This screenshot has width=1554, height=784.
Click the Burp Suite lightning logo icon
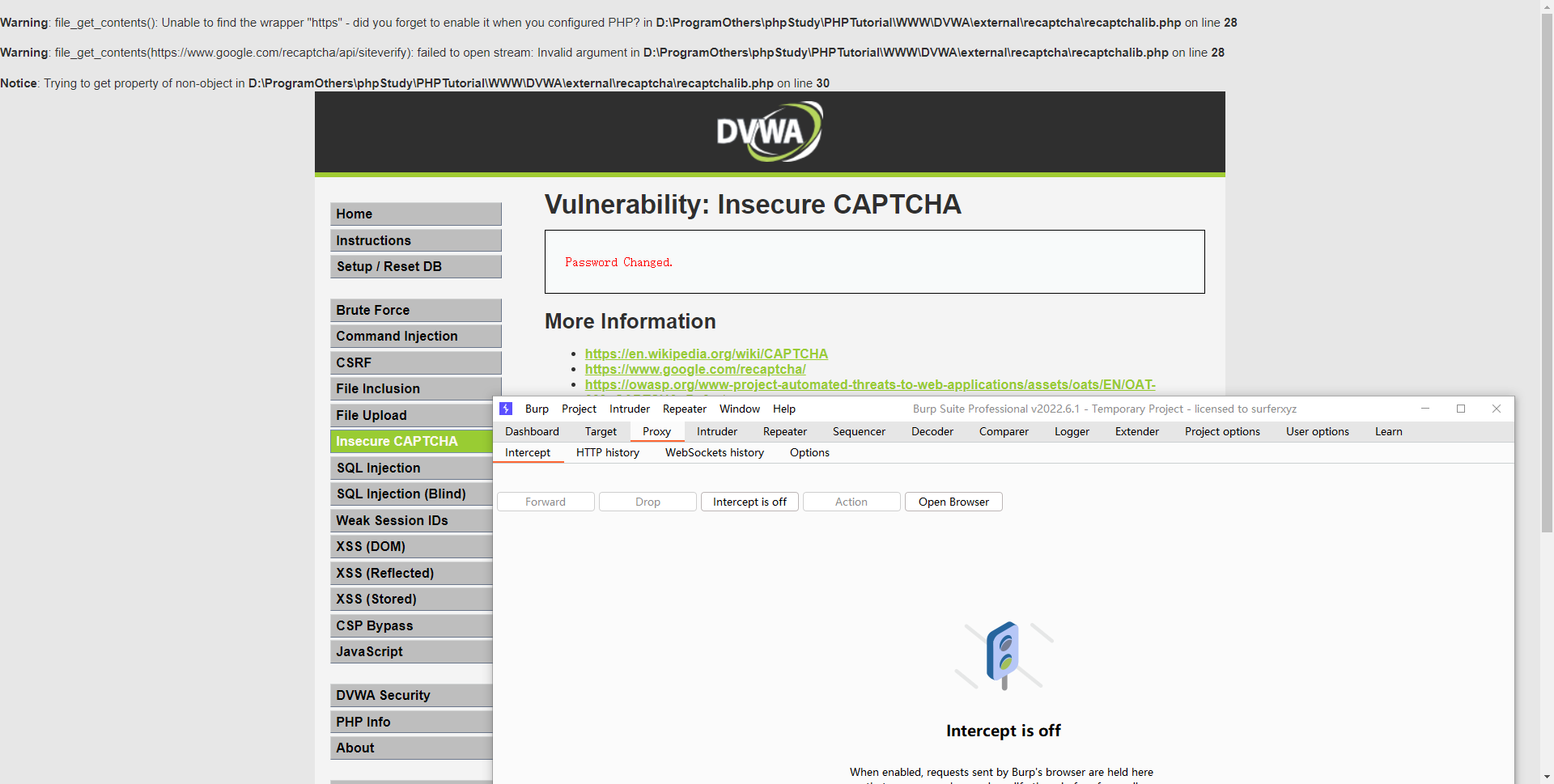[506, 409]
